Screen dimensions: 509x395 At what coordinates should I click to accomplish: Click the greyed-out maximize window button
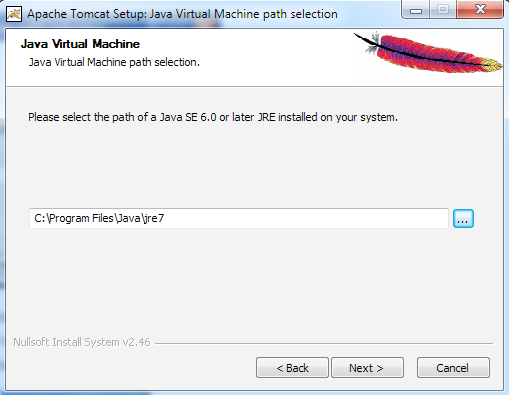443,10
